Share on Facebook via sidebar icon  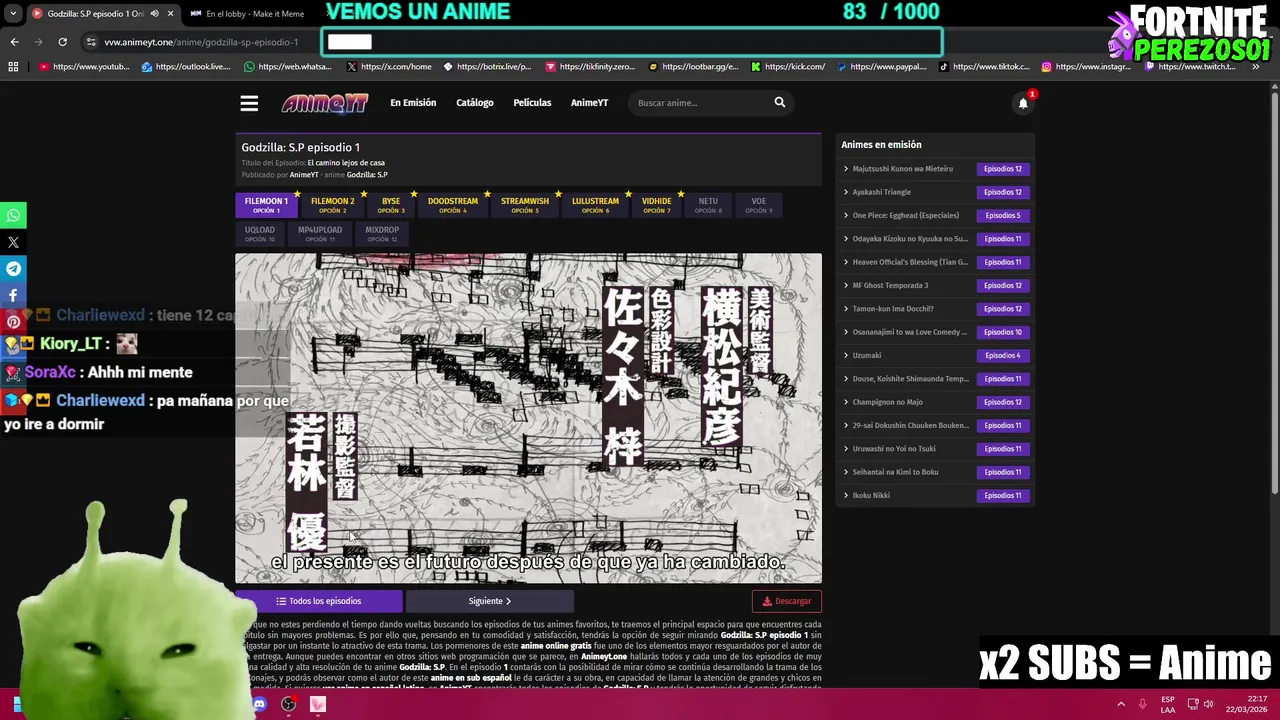pyautogui.click(x=13, y=295)
